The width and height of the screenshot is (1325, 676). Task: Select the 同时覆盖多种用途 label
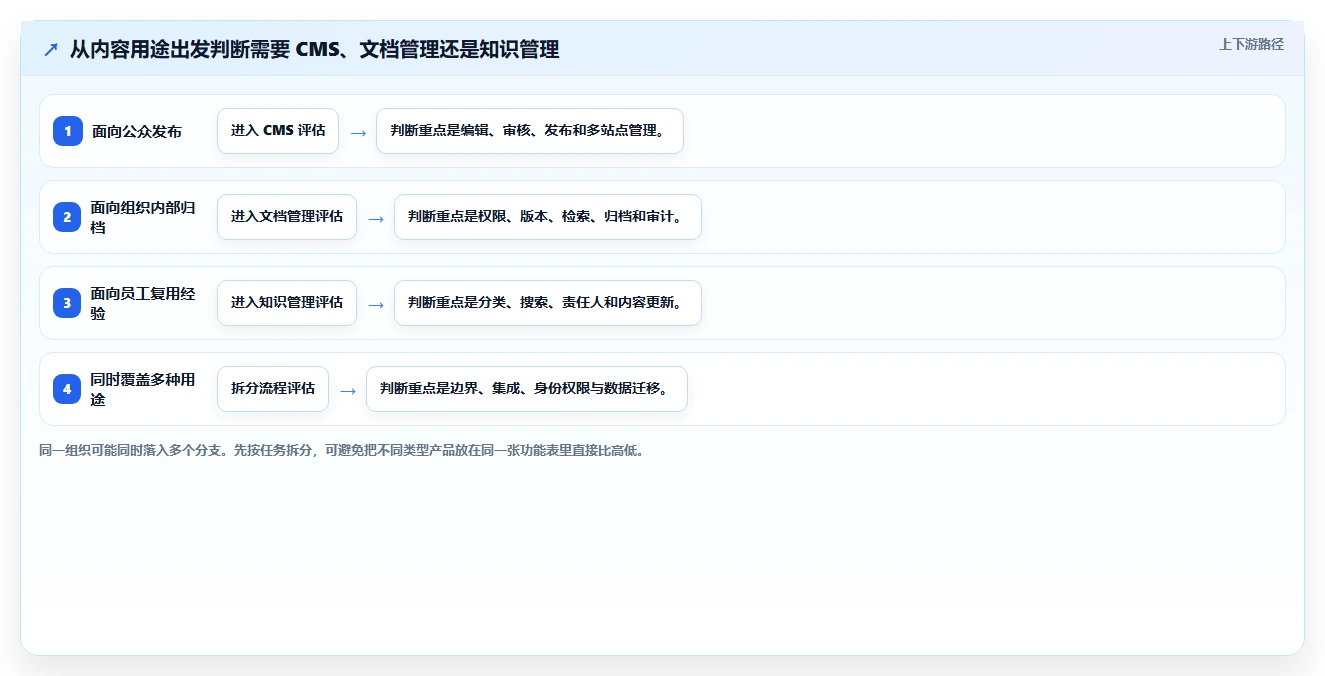[x=143, y=389]
